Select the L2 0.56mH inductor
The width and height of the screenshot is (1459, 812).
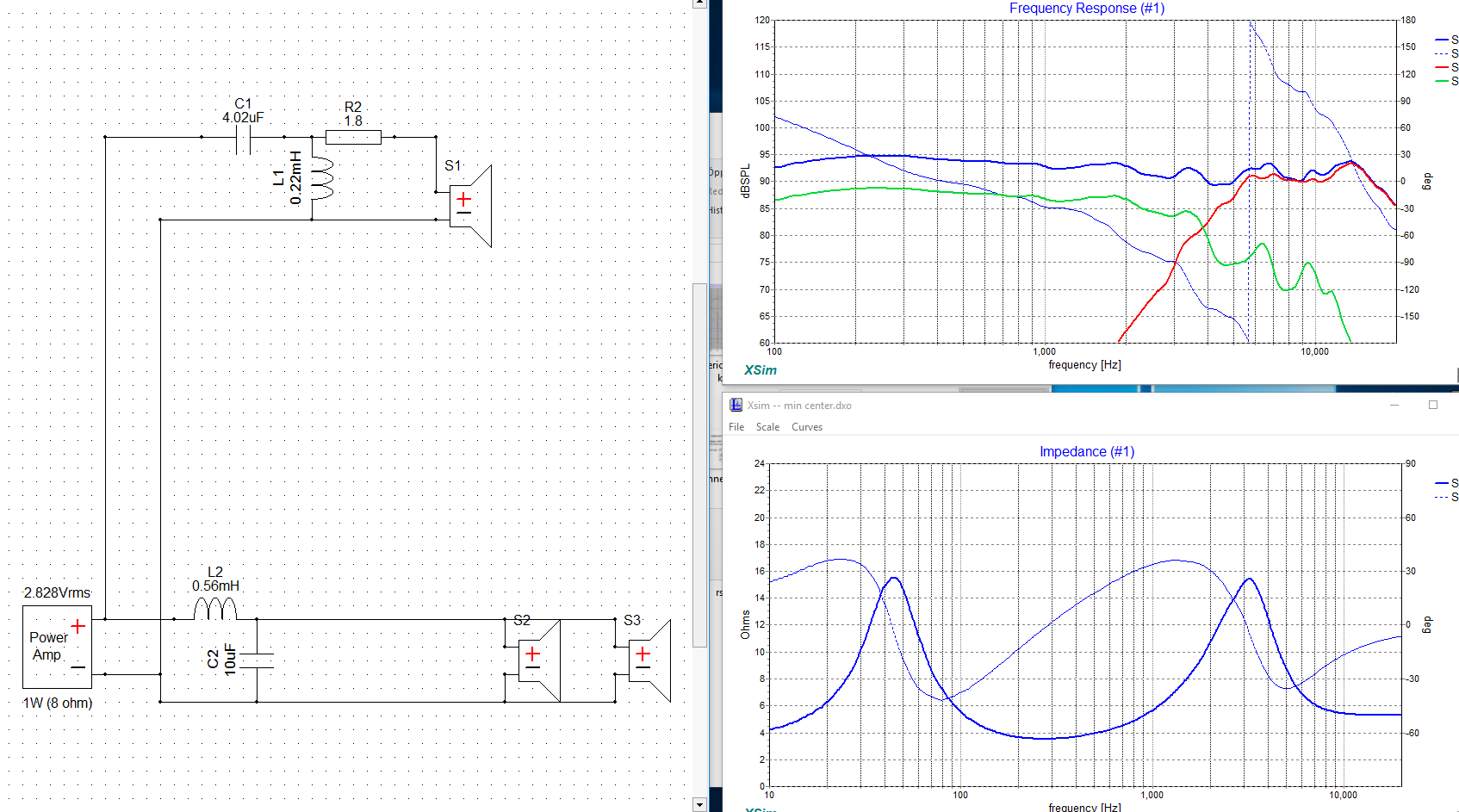point(214,610)
